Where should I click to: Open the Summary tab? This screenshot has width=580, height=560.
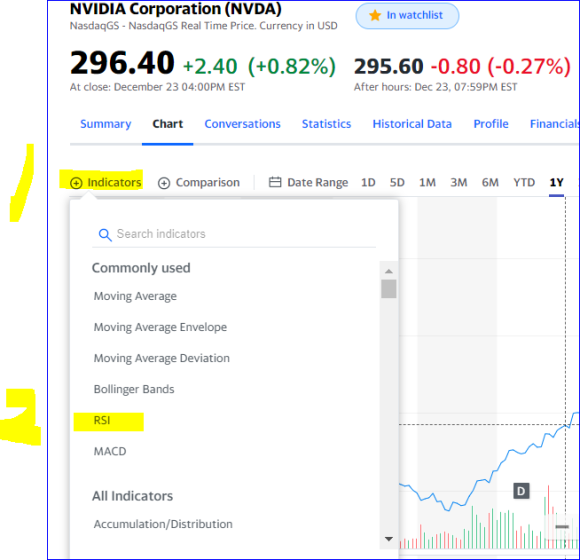coord(106,124)
